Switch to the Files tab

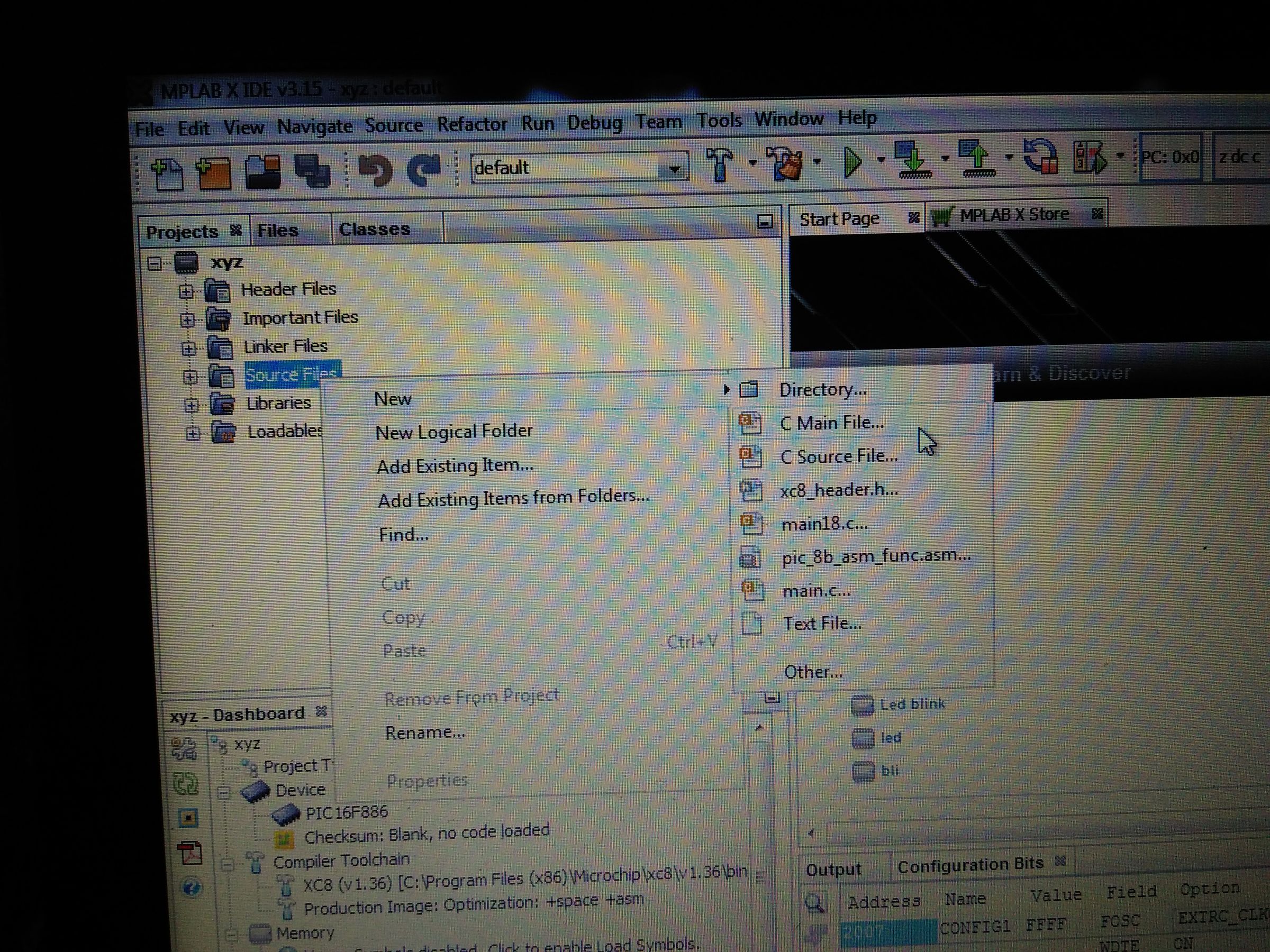click(278, 231)
